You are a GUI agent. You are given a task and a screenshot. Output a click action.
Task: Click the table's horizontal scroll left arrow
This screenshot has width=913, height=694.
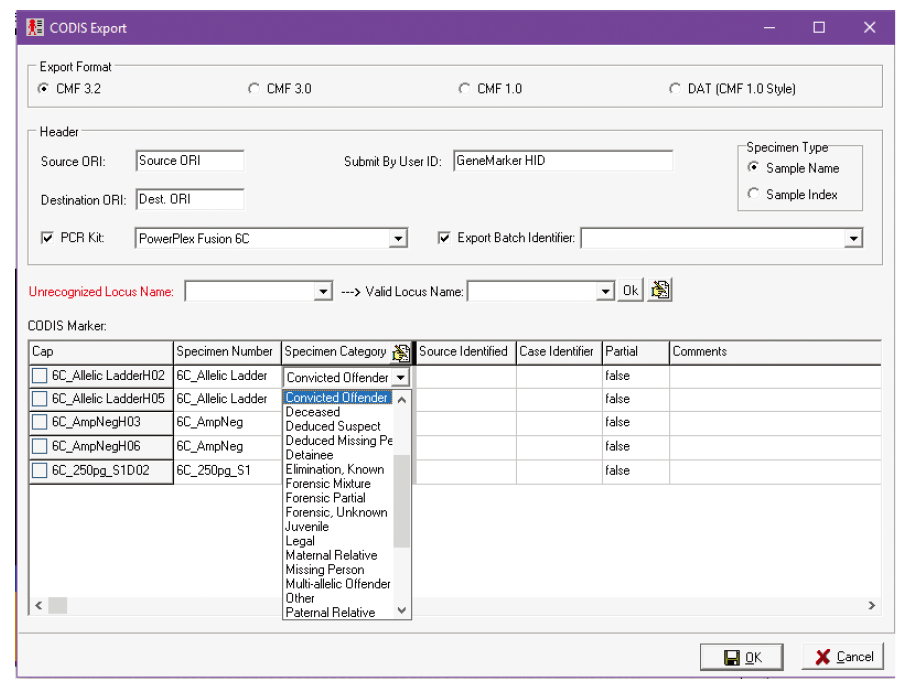click(x=38, y=606)
